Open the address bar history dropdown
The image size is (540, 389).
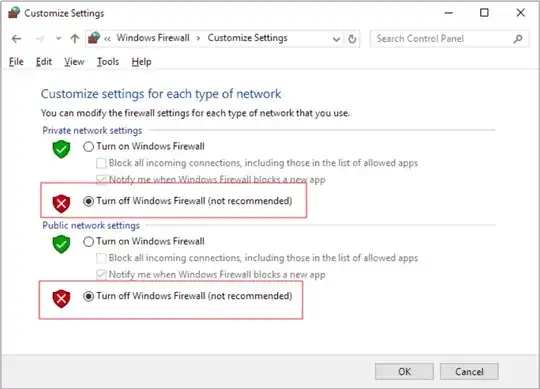pyautogui.click(x=336, y=39)
